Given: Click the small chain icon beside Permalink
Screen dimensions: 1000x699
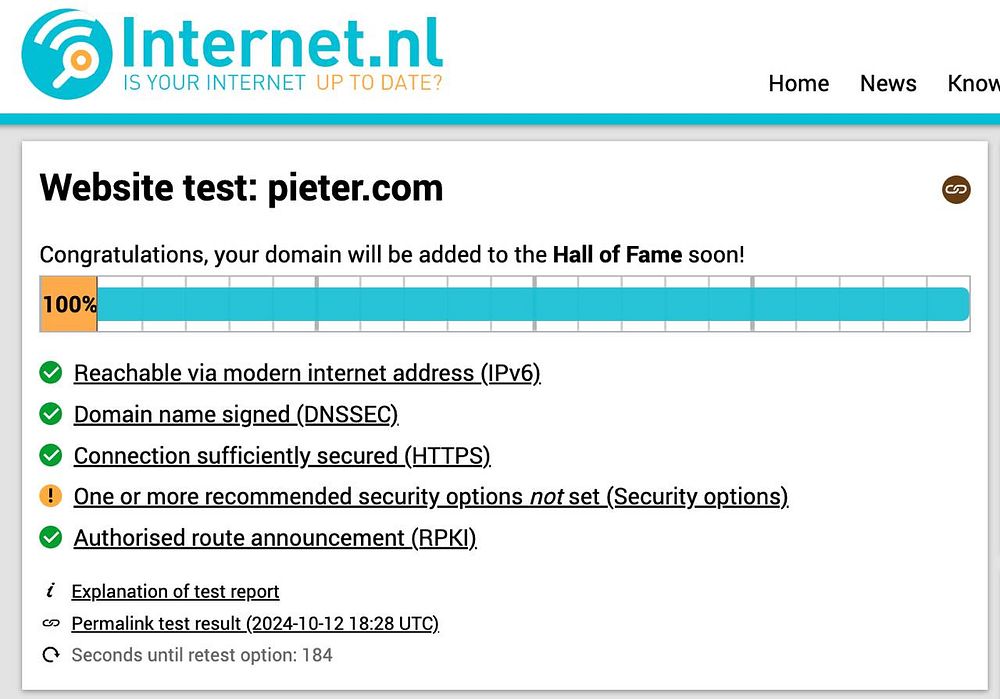Looking at the screenshot, I should [50, 623].
